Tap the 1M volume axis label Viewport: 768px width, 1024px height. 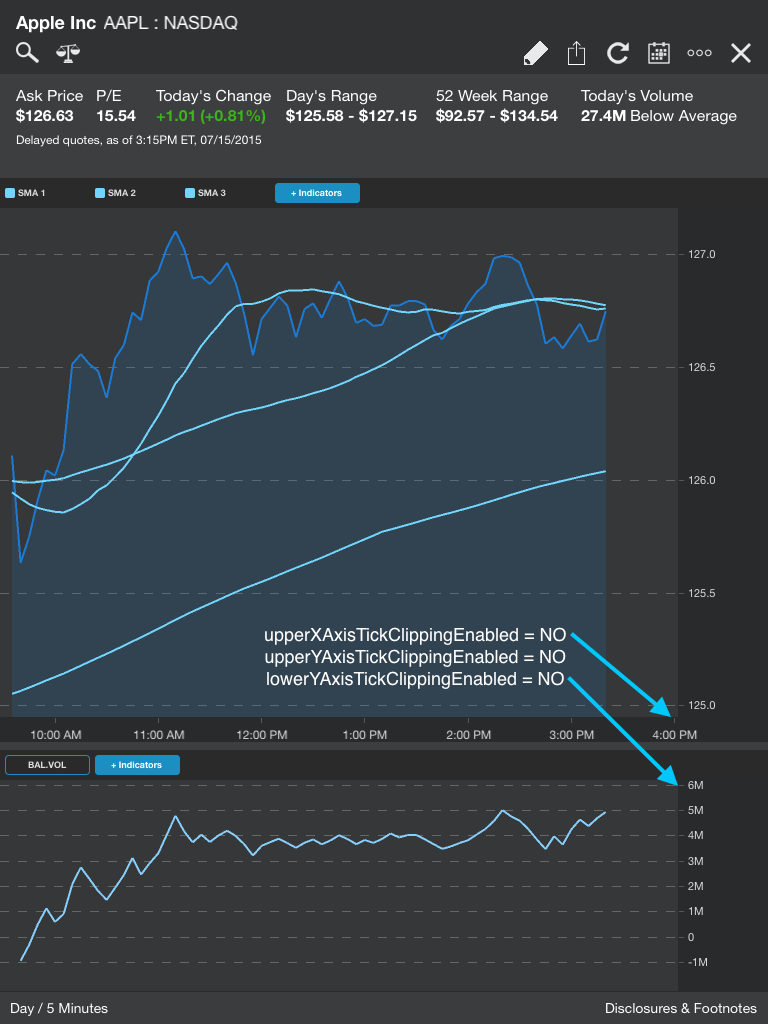(696, 911)
